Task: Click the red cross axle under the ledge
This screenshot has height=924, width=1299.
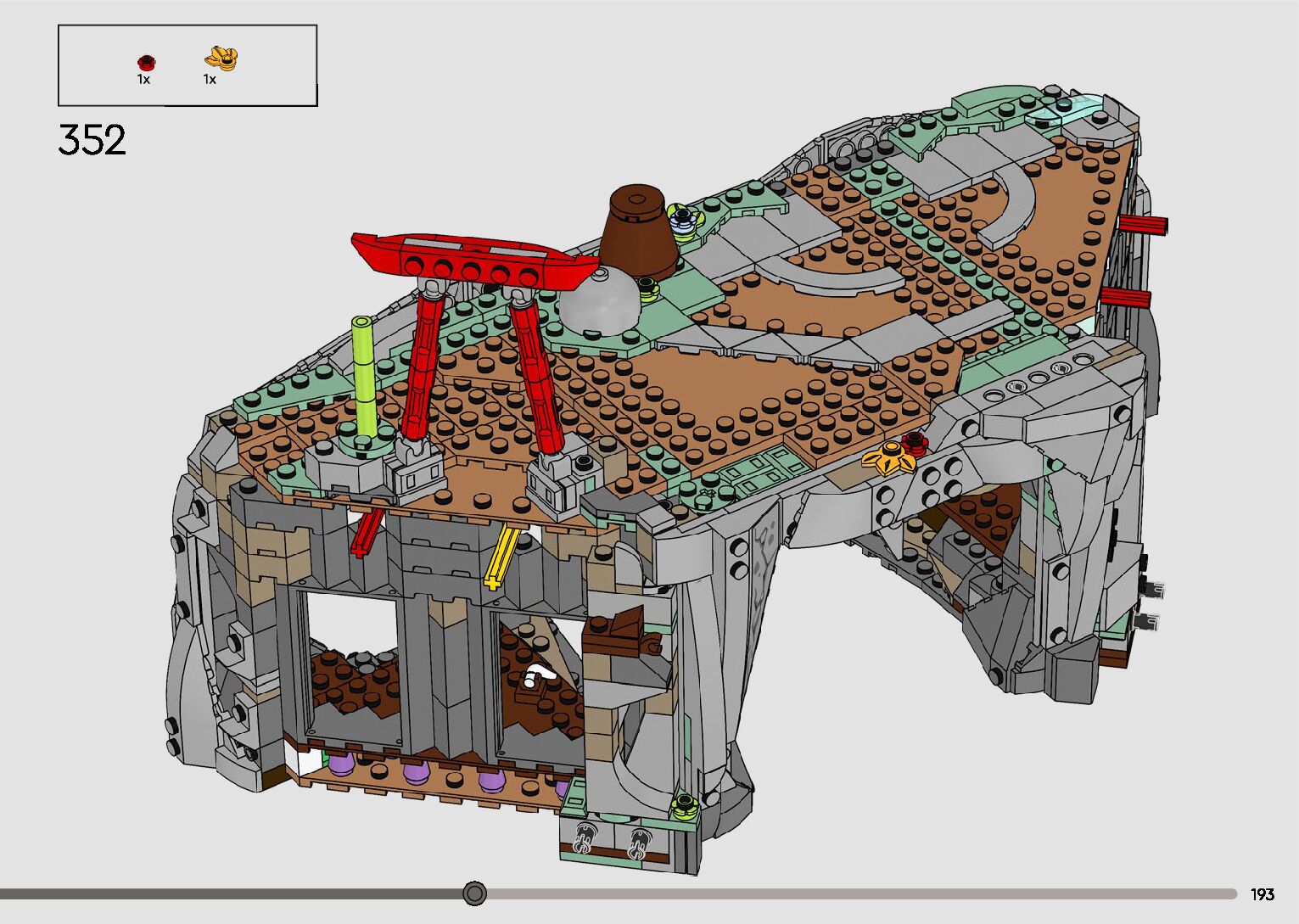Action: click(367, 531)
